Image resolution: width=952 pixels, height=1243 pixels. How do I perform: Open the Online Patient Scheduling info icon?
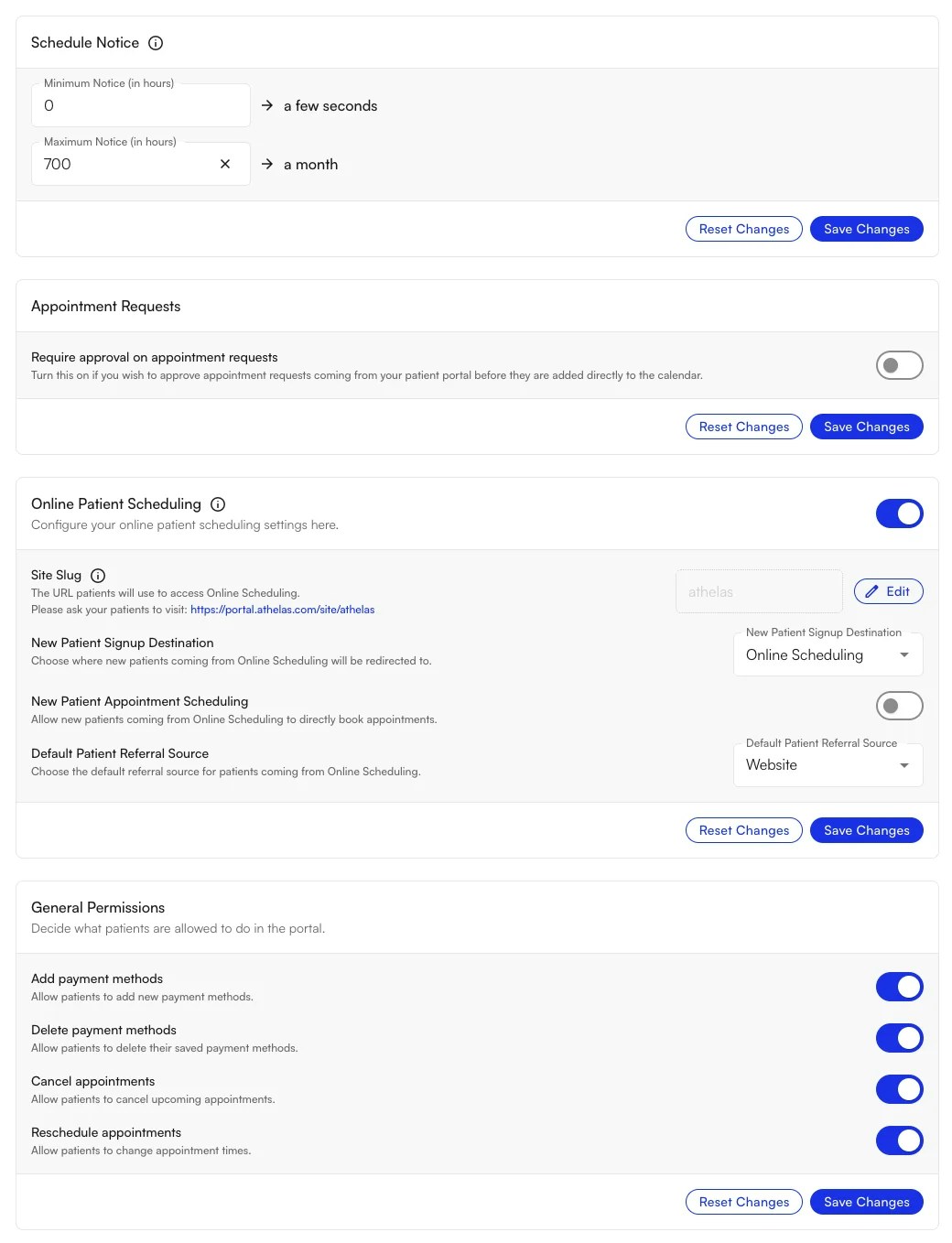point(217,503)
